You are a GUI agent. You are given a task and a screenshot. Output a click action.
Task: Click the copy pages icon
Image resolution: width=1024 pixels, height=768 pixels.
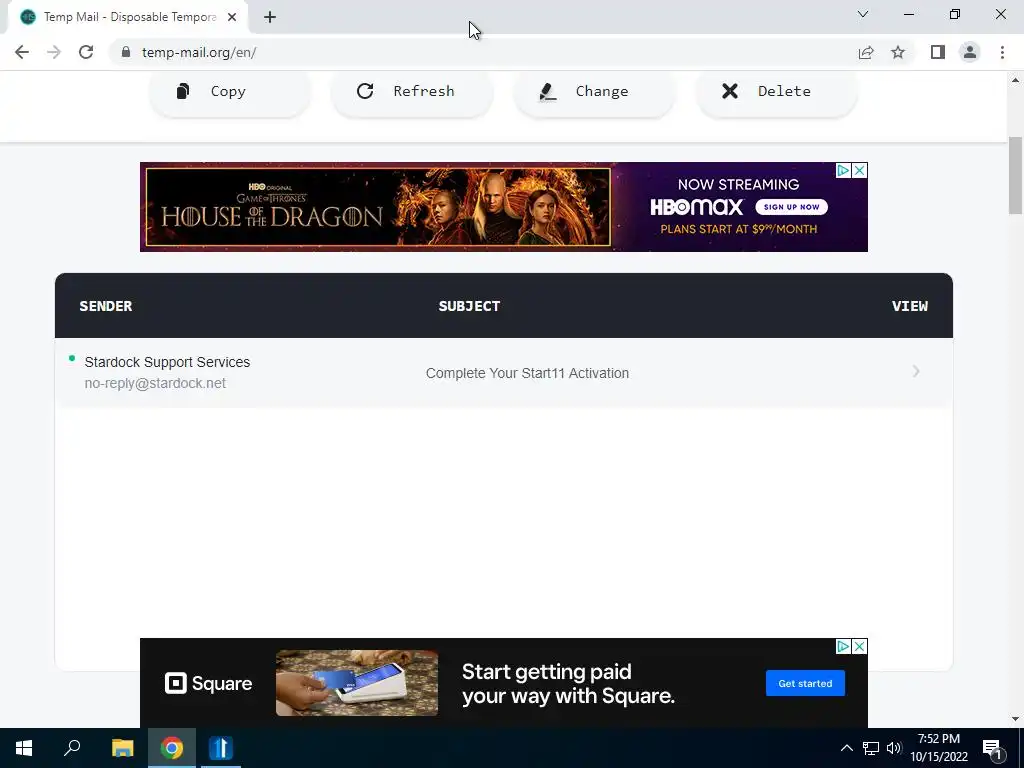(x=183, y=91)
